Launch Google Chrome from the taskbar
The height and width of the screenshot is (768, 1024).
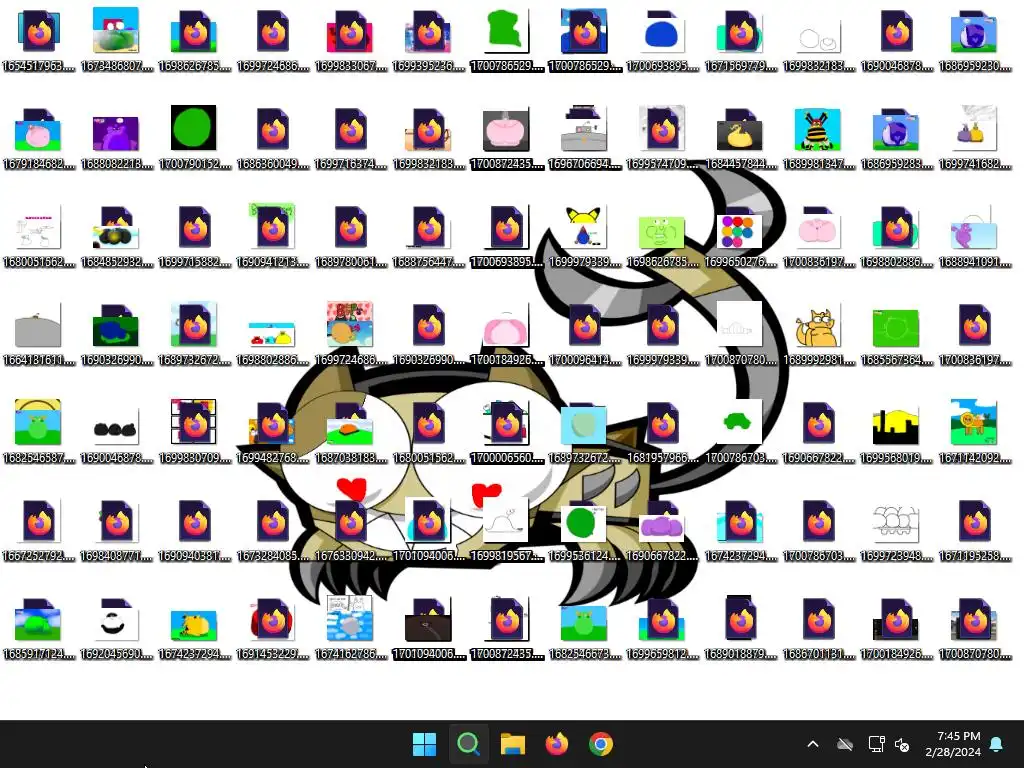[x=601, y=744]
